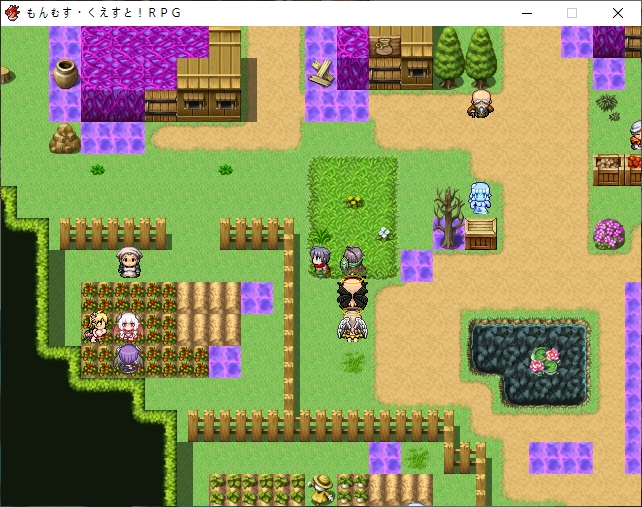Screen dimensions: 642x507
Task: Click the pink lotus flowers in pond
Action: (x=544, y=360)
